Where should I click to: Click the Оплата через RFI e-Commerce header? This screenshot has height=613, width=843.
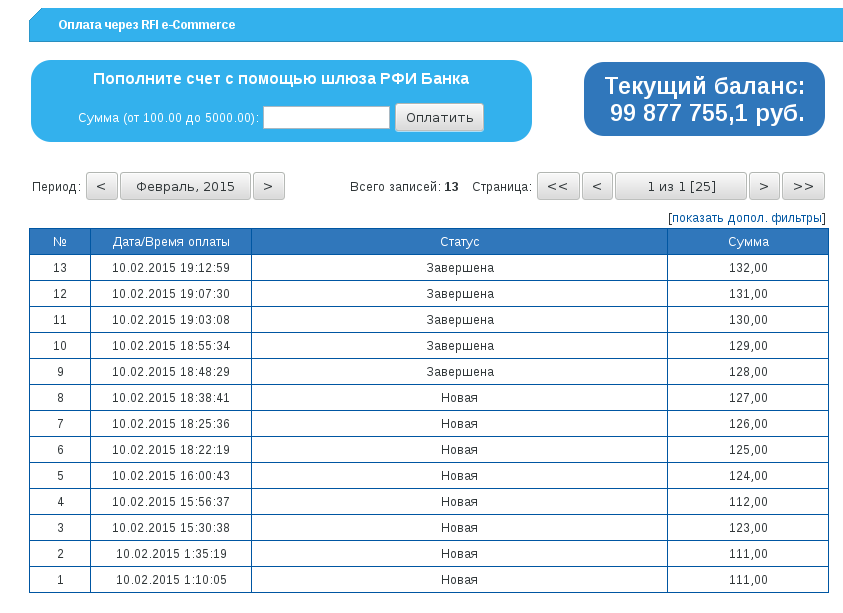coord(147,25)
